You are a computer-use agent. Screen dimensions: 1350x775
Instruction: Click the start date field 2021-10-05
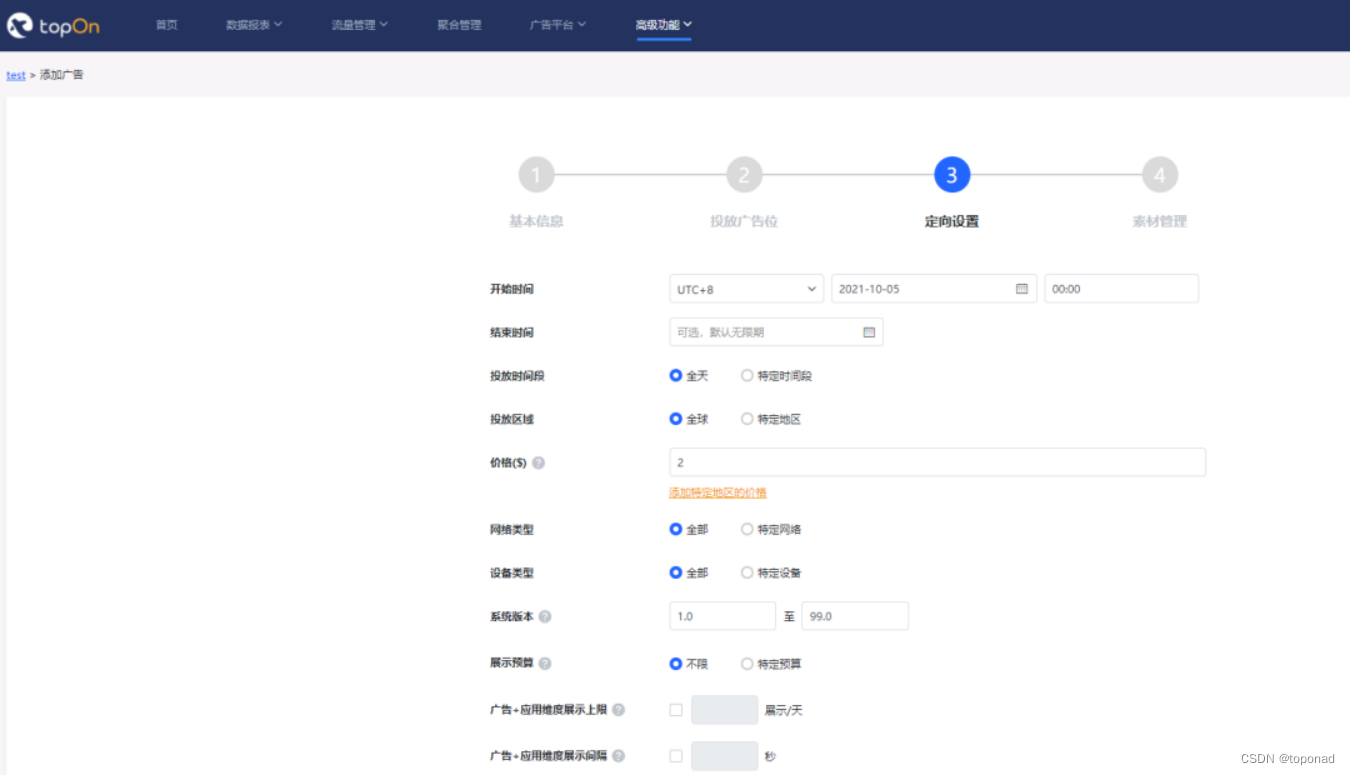934,289
